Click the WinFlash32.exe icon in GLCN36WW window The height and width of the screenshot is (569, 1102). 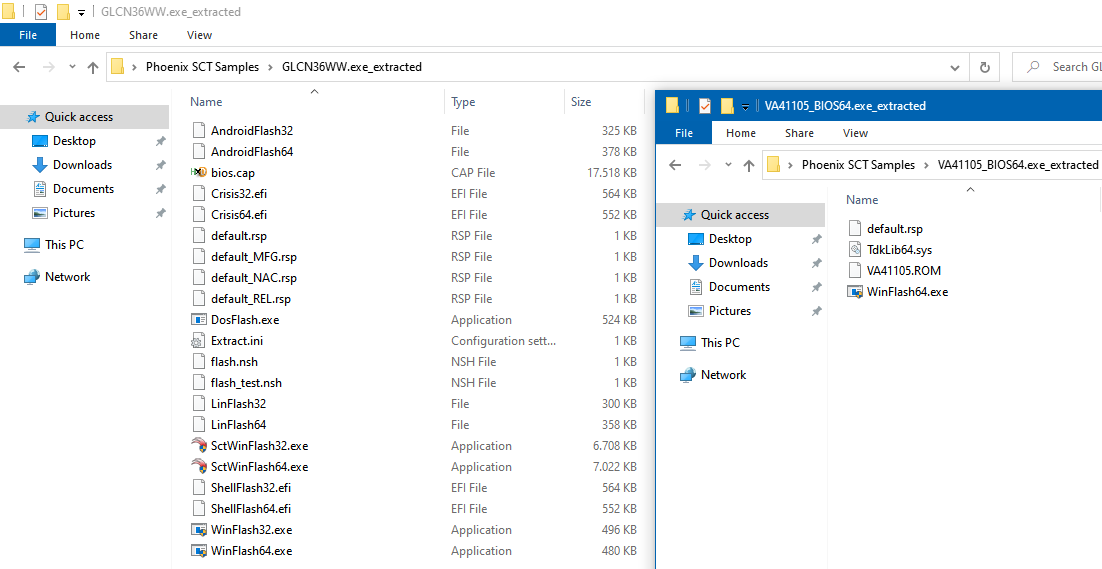pos(199,530)
